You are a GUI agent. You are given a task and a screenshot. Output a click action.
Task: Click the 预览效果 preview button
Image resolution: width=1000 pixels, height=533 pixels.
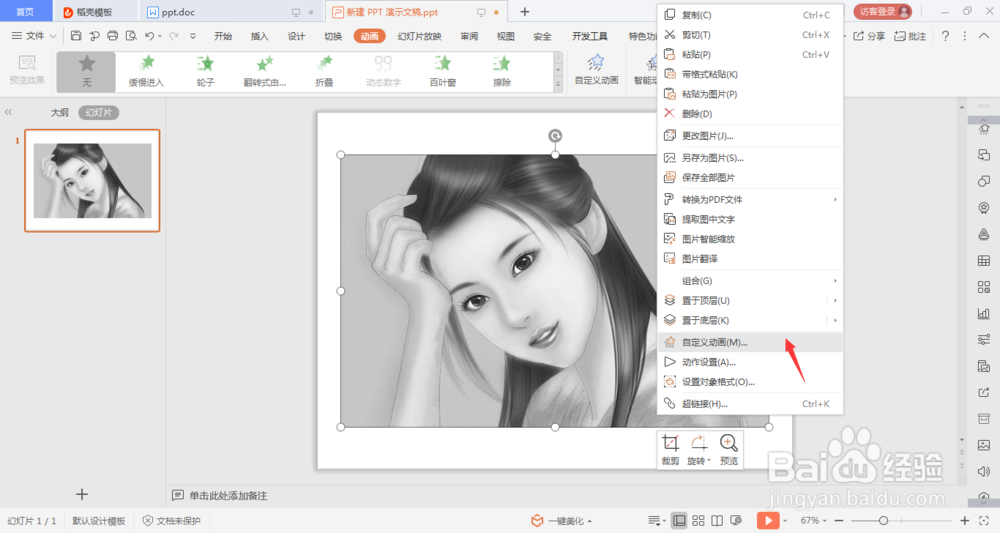point(27,70)
